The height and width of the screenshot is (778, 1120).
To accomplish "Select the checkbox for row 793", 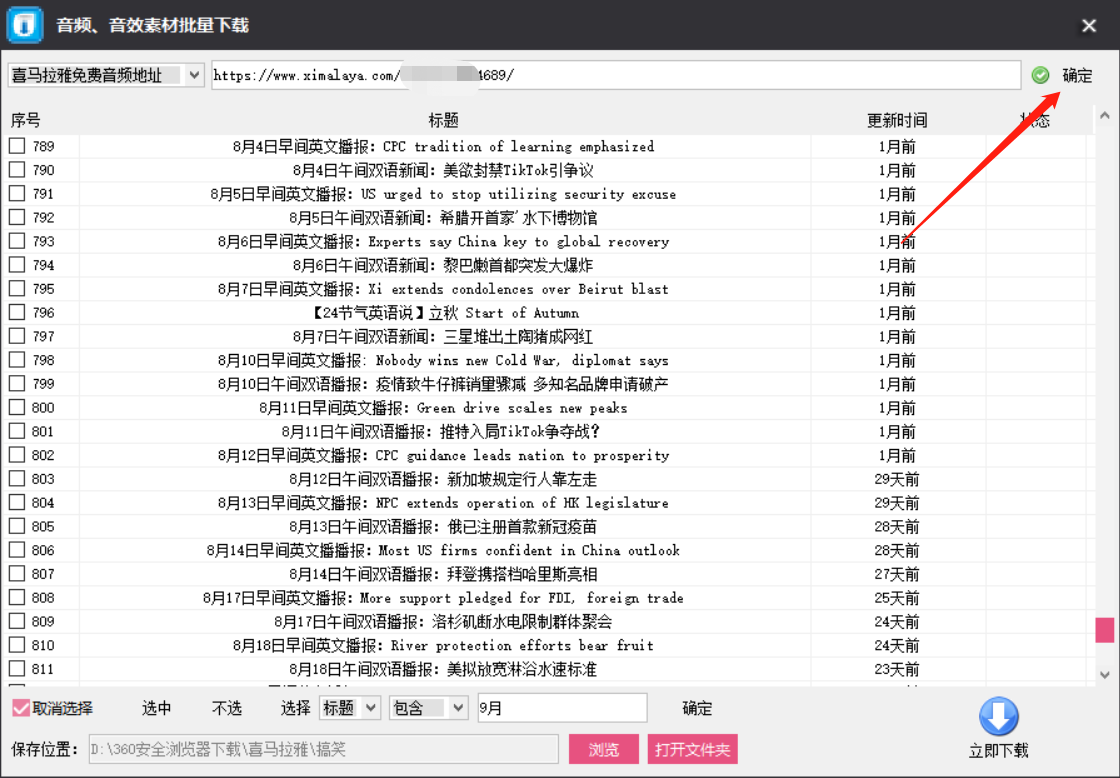I will [x=17, y=241].
